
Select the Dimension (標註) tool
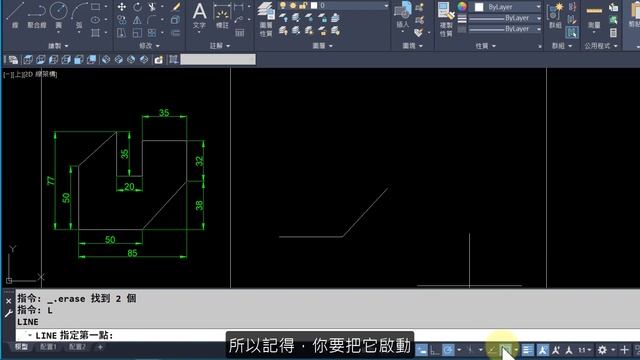(222, 15)
